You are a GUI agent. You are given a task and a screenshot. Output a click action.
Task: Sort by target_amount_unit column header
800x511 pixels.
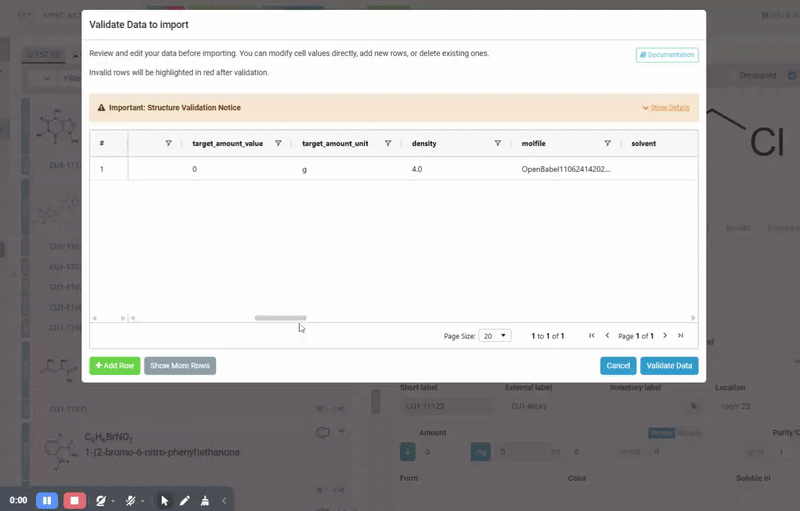(335, 143)
